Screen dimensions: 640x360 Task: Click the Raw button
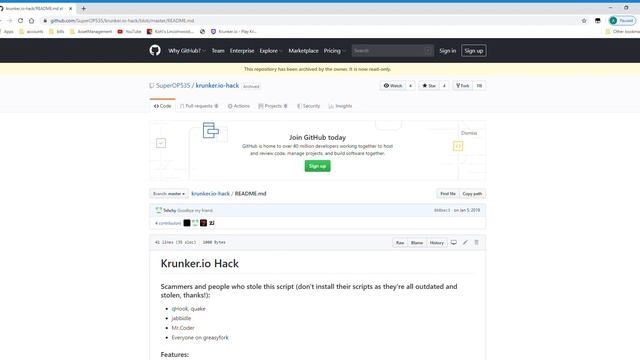coord(400,242)
